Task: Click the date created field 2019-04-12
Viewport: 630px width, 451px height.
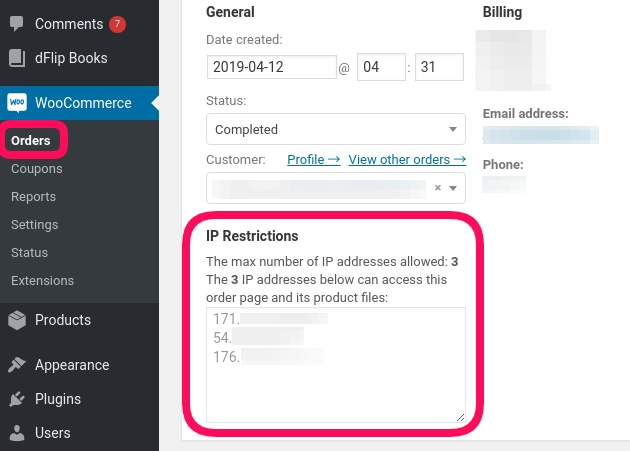Action: 271,67
